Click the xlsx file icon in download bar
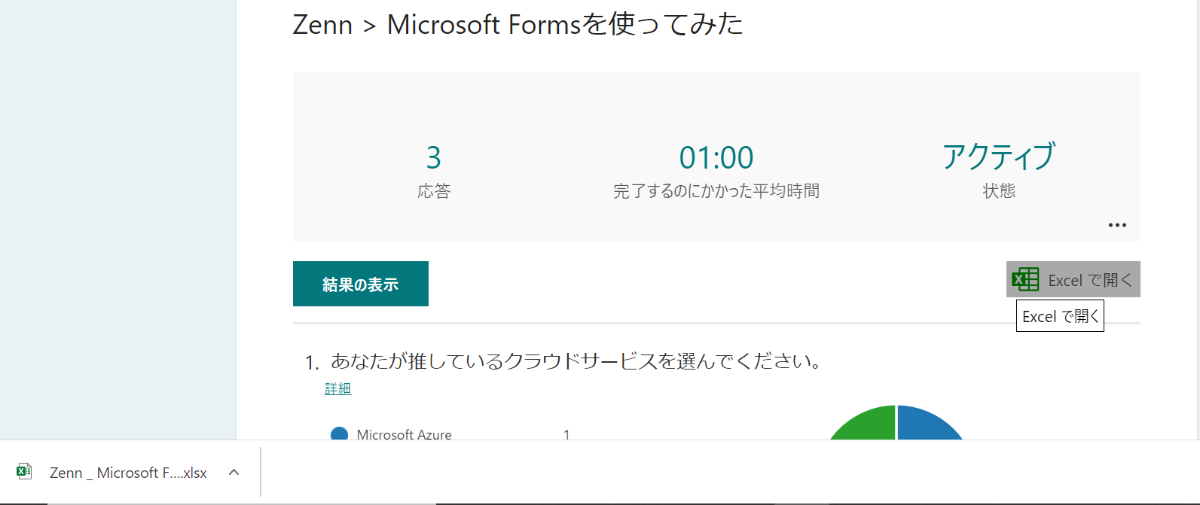 coord(25,472)
